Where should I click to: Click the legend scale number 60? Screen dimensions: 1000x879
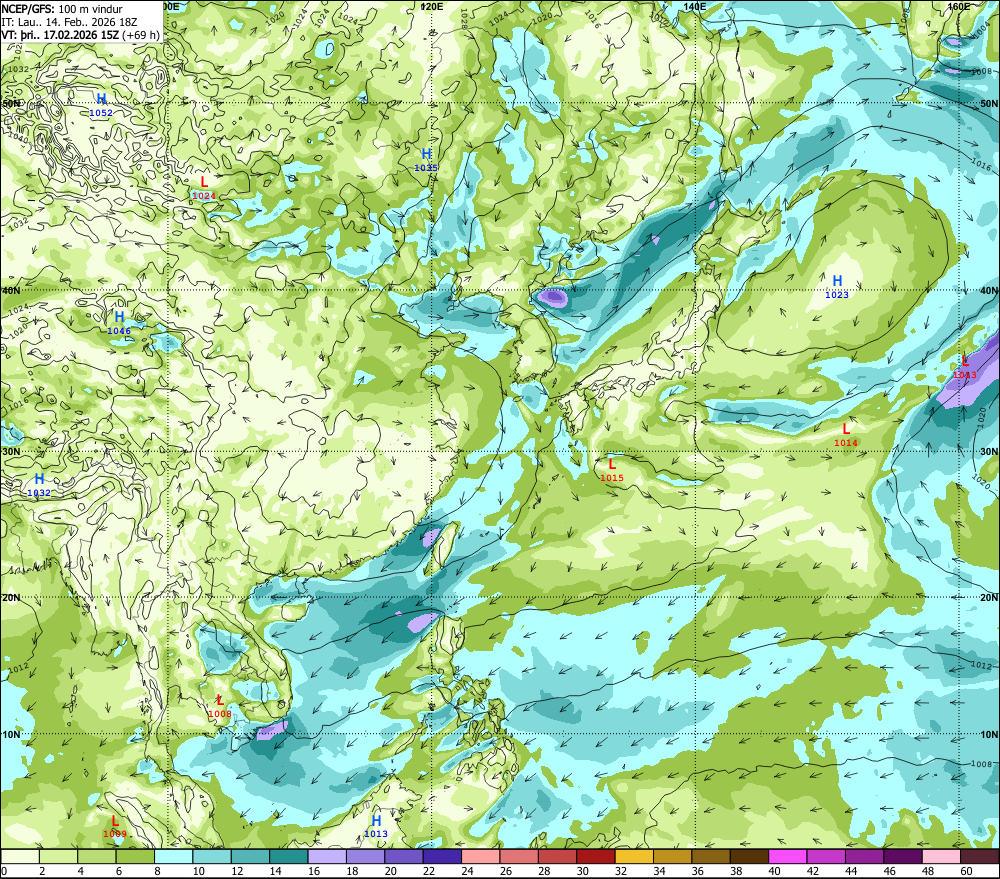(x=966, y=871)
